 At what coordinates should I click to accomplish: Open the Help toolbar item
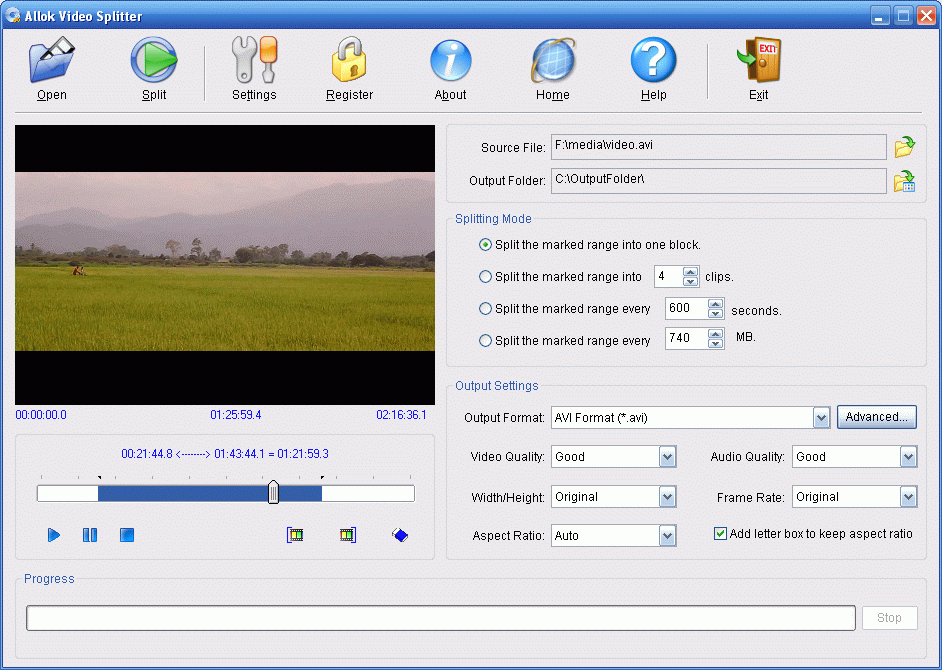tap(653, 62)
